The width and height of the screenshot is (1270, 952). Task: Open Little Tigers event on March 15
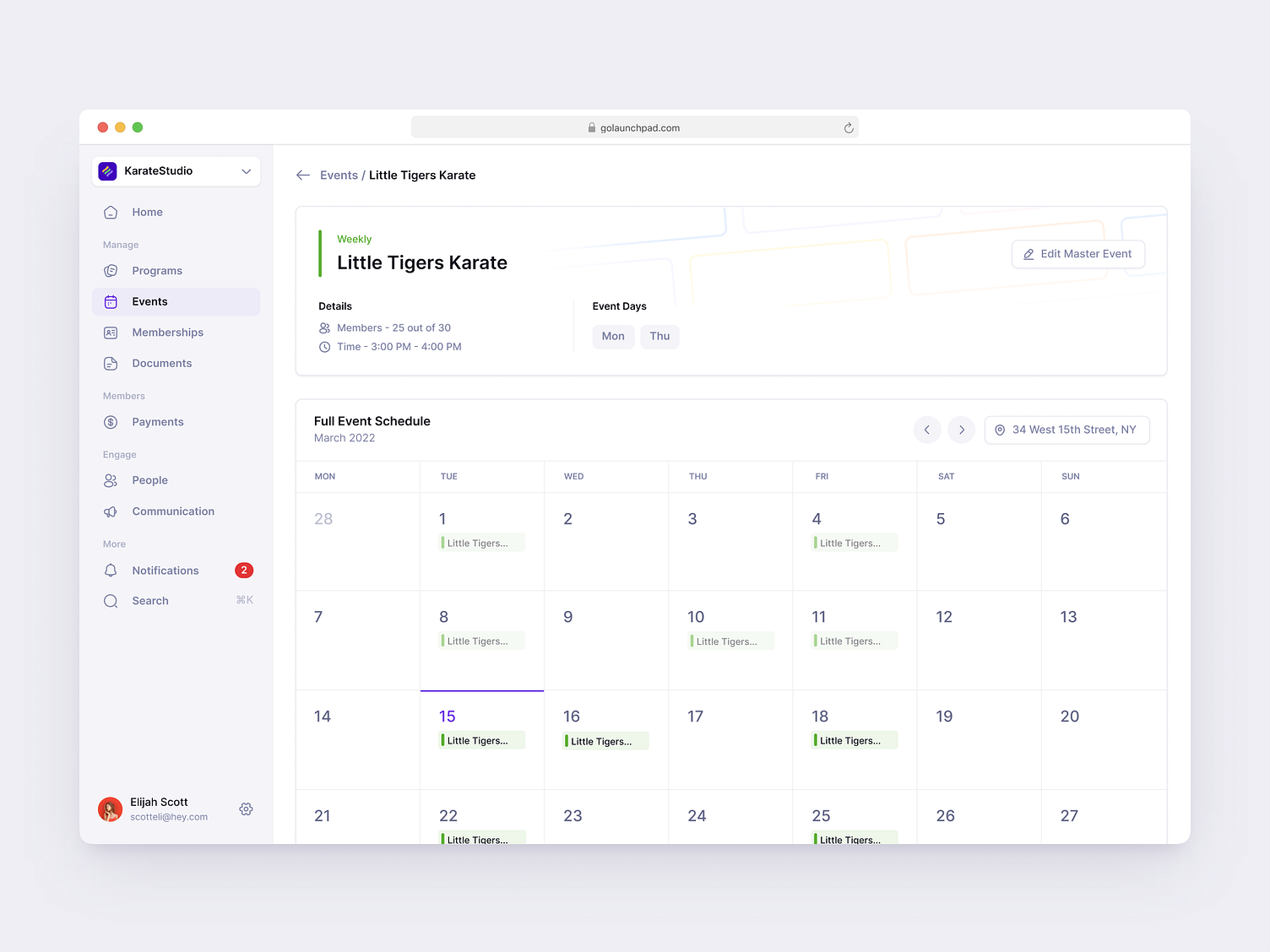tap(482, 740)
